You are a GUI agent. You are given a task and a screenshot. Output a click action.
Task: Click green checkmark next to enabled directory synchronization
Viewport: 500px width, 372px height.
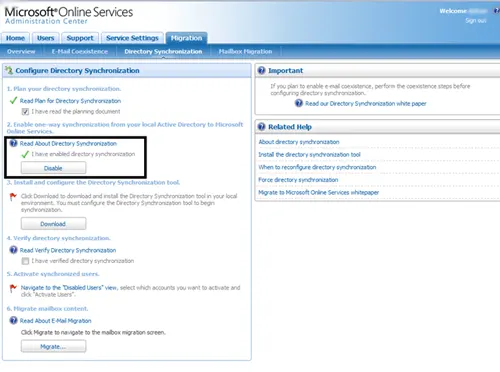(x=25, y=154)
